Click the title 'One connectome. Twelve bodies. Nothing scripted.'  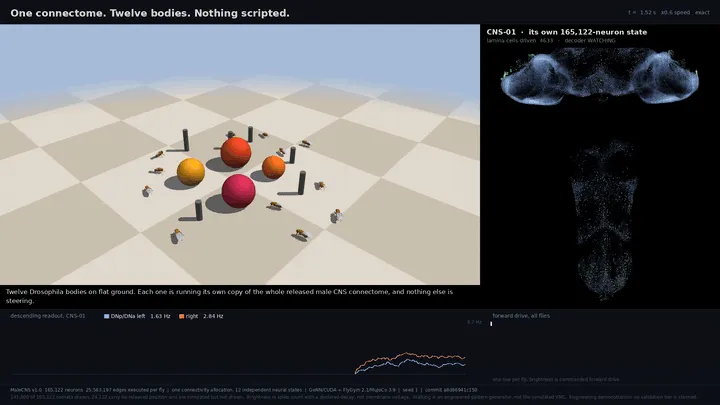point(150,13)
